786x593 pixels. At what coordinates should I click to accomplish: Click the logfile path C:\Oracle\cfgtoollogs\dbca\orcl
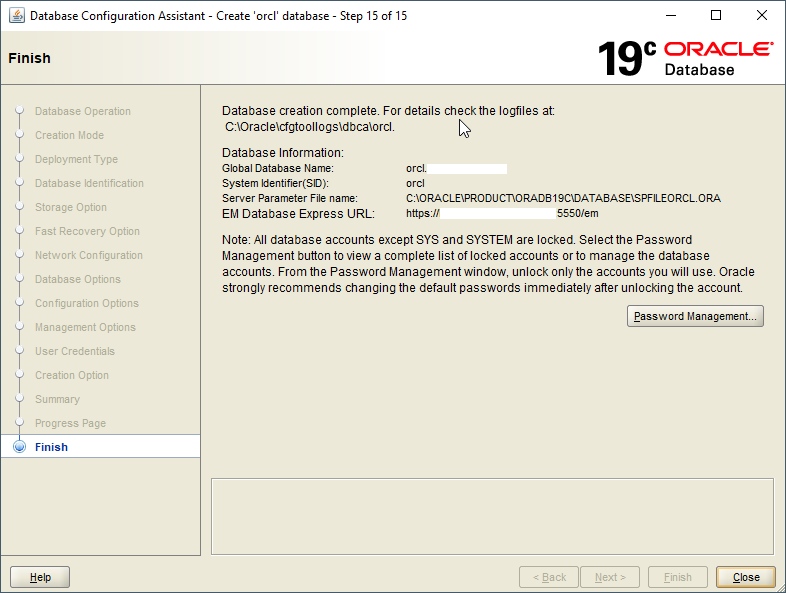point(310,127)
